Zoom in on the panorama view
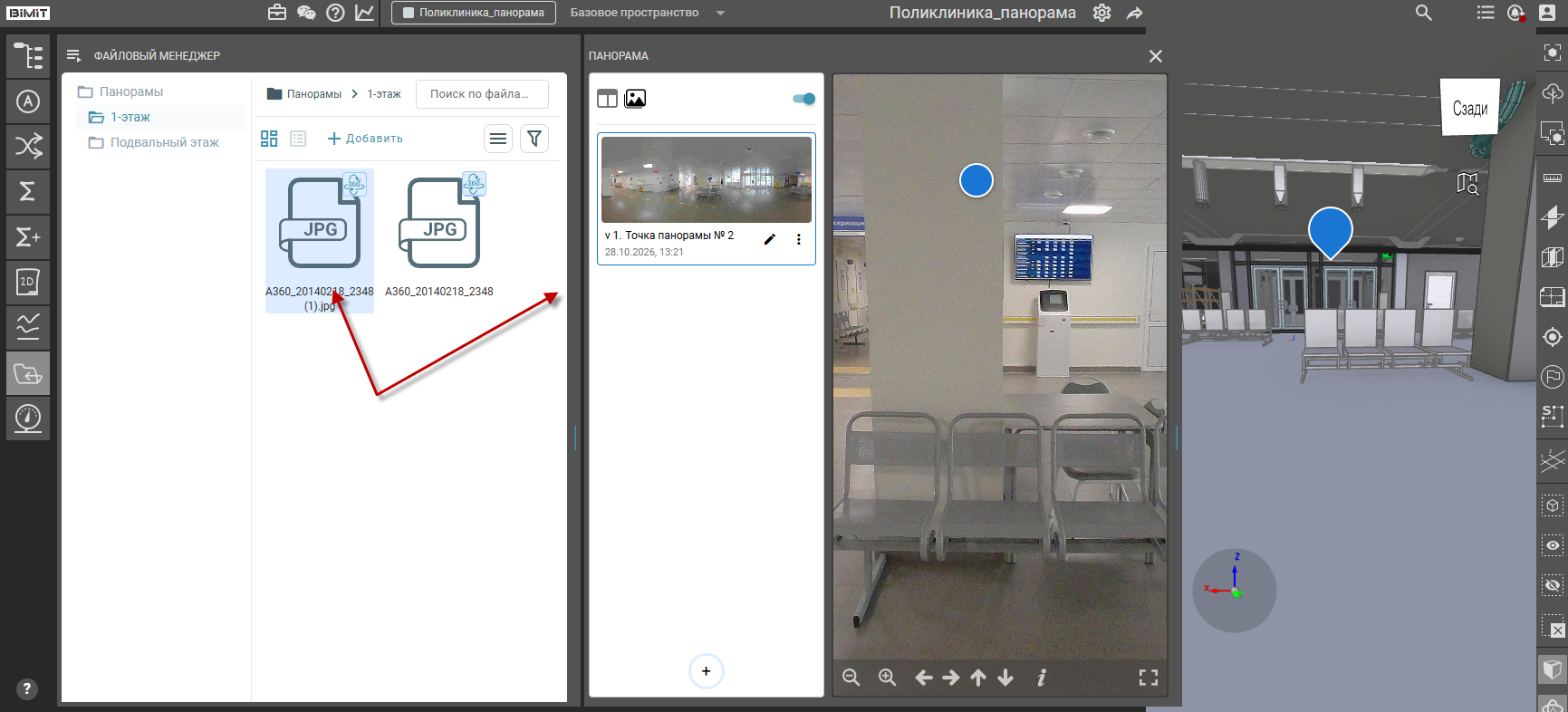 [887, 678]
